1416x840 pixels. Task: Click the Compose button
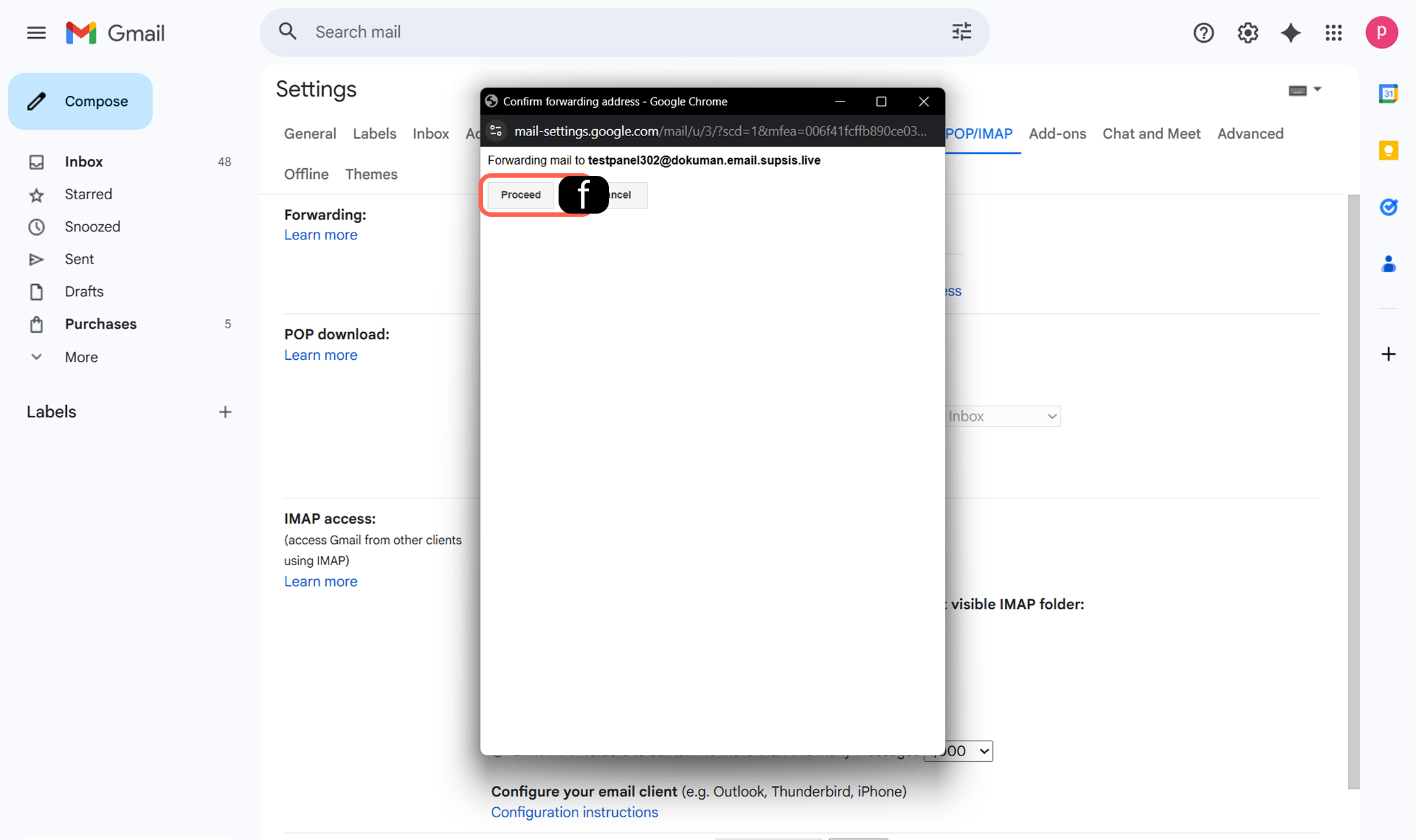[x=81, y=101]
